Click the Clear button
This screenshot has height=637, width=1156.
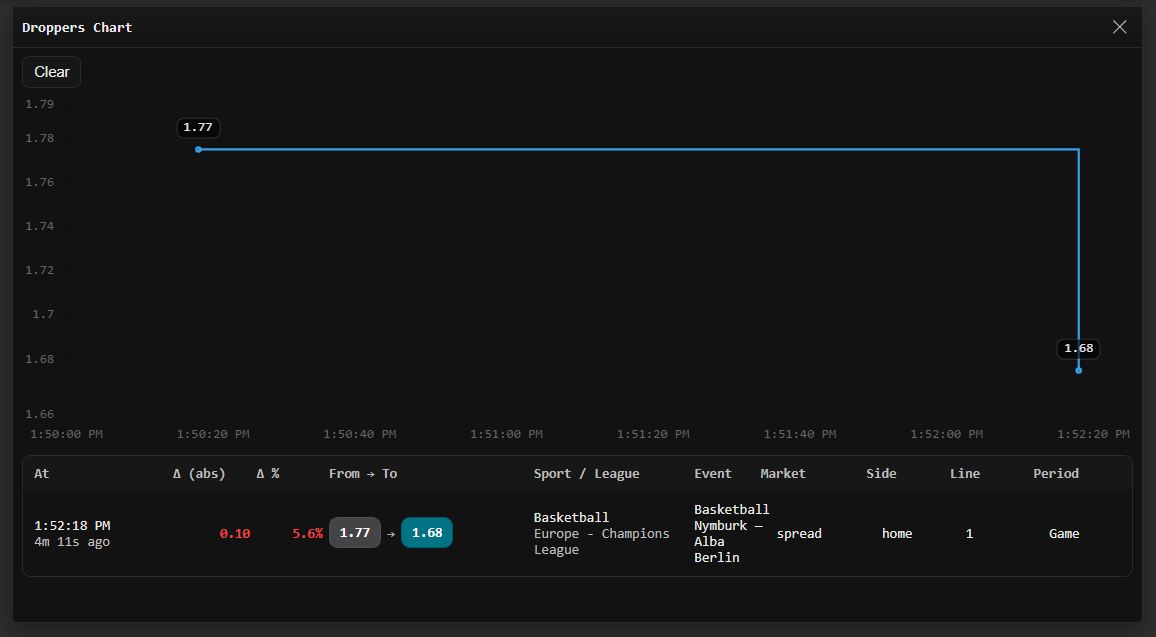pos(50,71)
